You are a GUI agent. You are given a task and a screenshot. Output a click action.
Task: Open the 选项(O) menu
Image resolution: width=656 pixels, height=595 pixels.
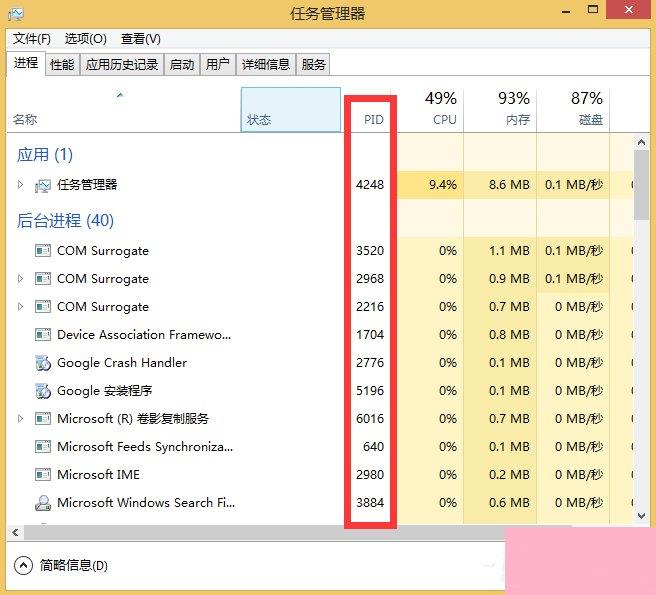[x=85, y=39]
